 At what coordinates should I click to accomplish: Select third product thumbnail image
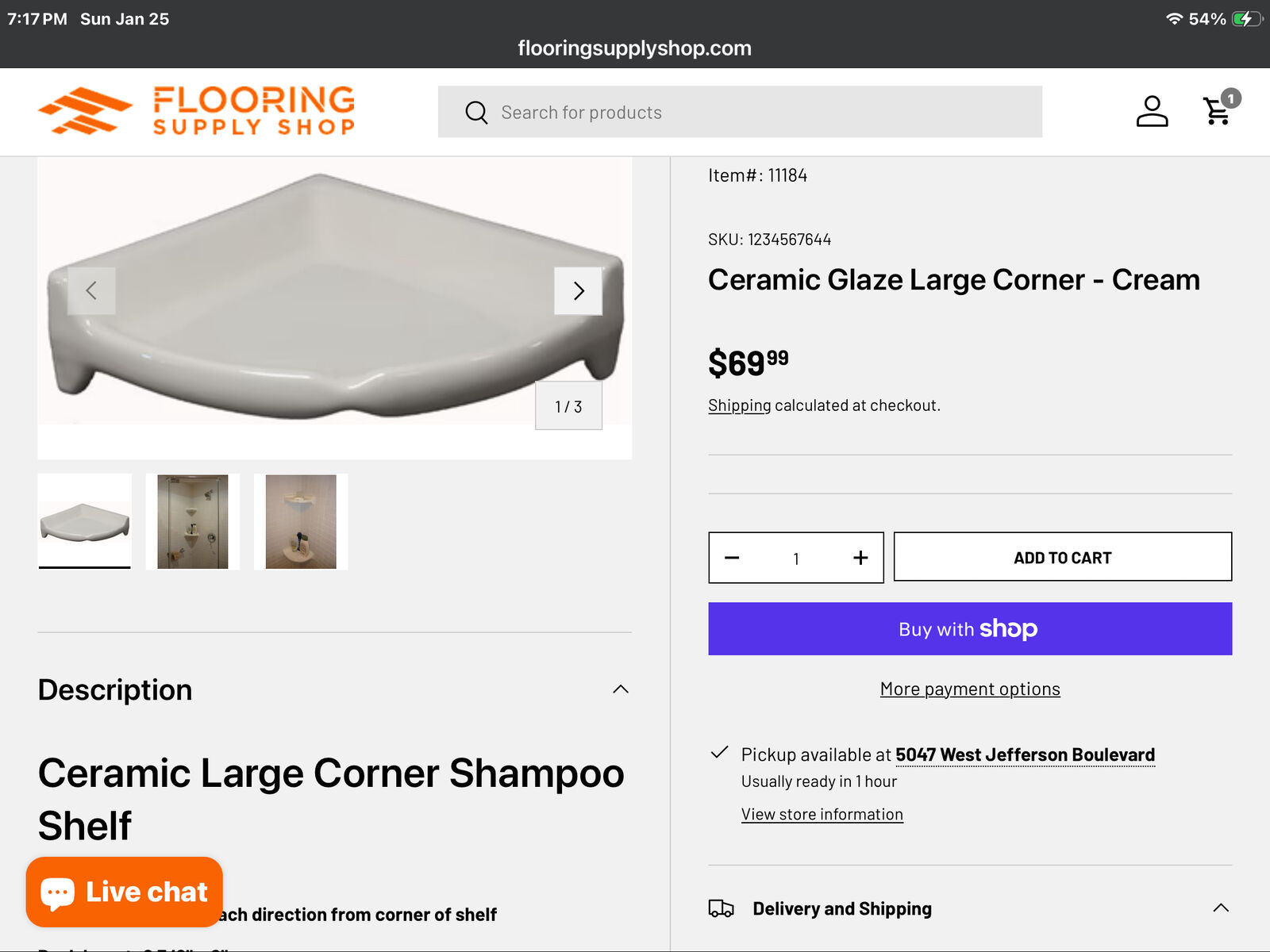(301, 522)
